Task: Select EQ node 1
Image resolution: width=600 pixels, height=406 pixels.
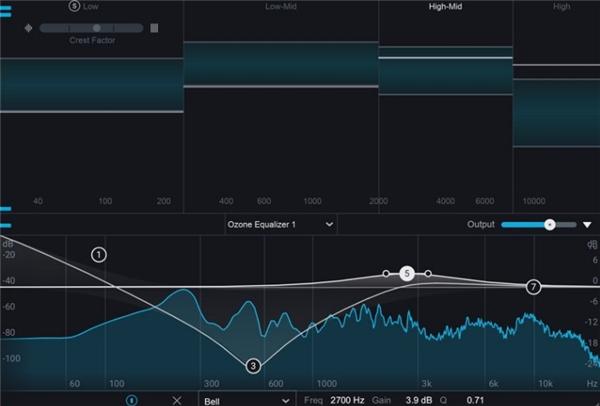Action: [99, 255]
